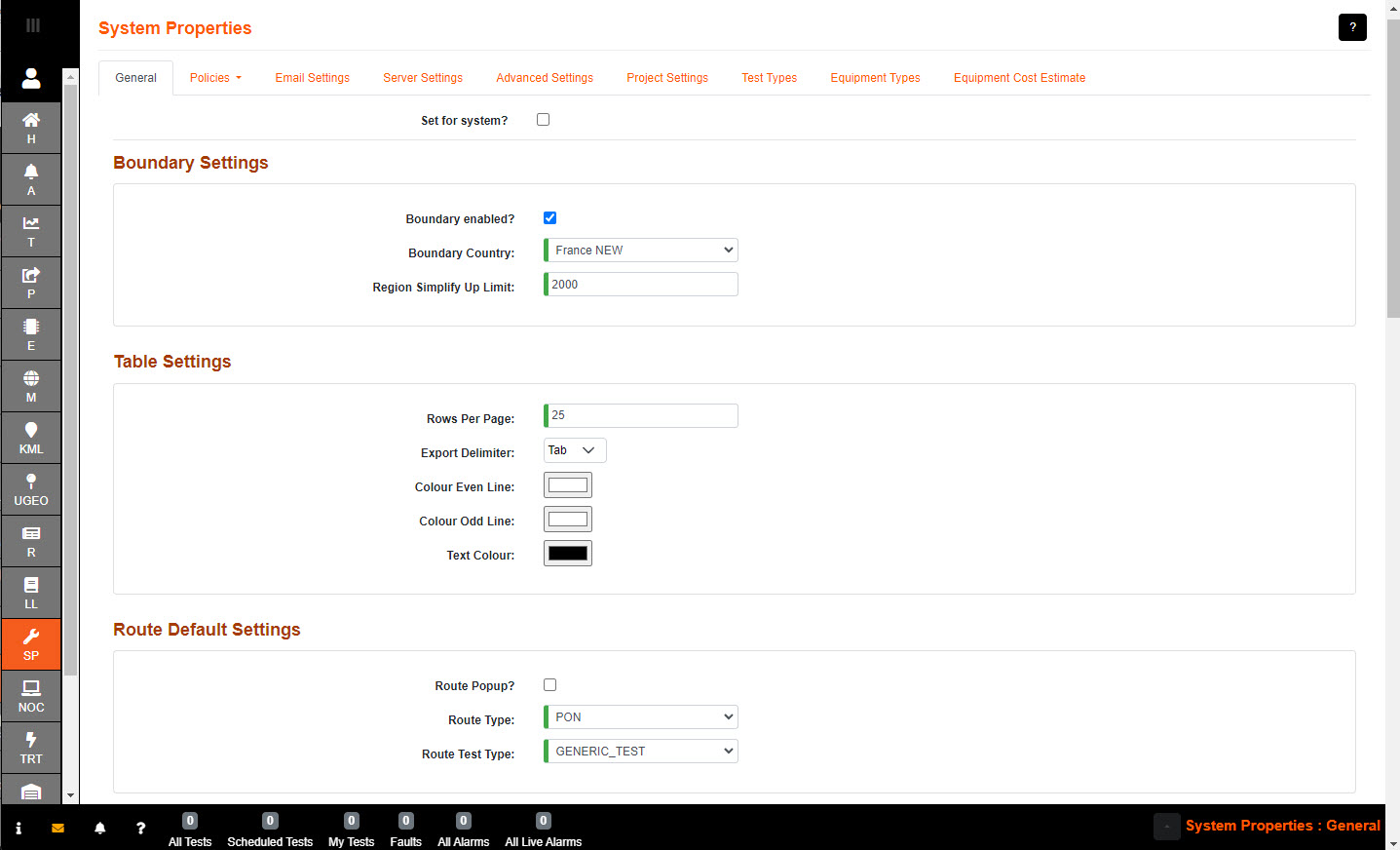The height and width of the screenshot is (850, 1400).
Task: Click the envelope icon in bottom bar
Action: pos(58,828)
